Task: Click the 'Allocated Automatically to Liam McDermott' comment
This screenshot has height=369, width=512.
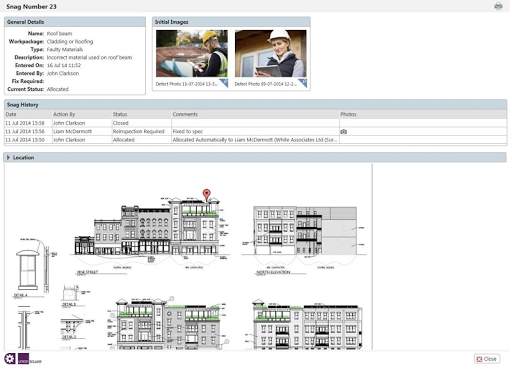Action: 255,140
